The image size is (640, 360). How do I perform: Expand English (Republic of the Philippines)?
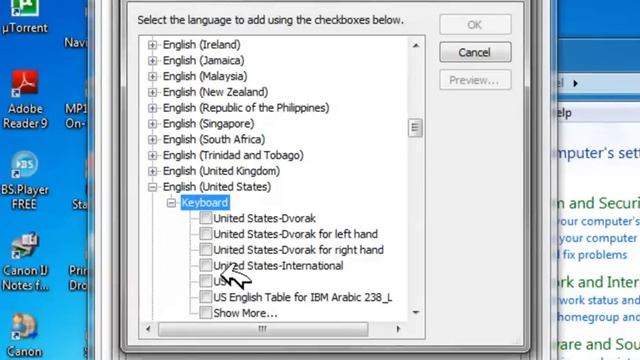pos(152,108)
